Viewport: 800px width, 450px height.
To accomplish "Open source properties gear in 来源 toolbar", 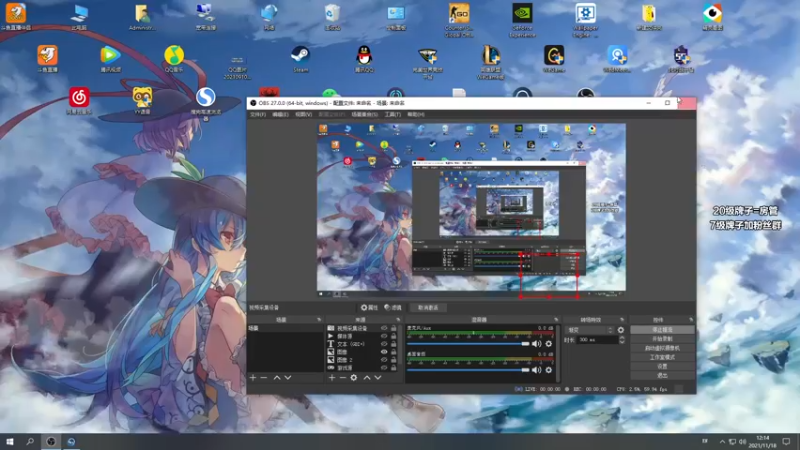I will (x=354, y=378).
